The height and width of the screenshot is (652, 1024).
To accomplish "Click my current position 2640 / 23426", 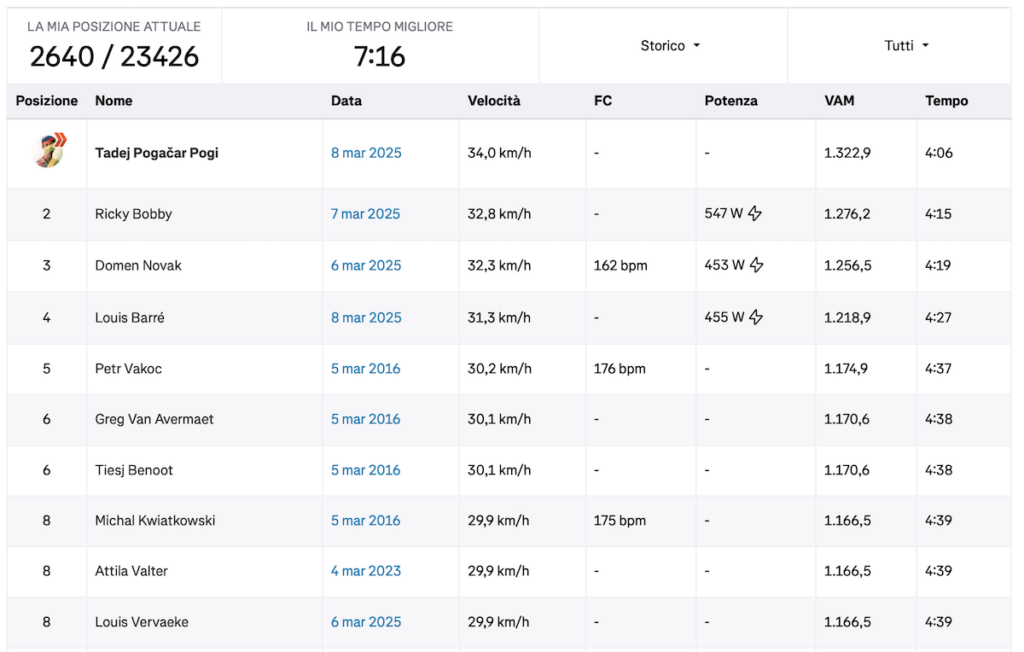I will (114, 57).
